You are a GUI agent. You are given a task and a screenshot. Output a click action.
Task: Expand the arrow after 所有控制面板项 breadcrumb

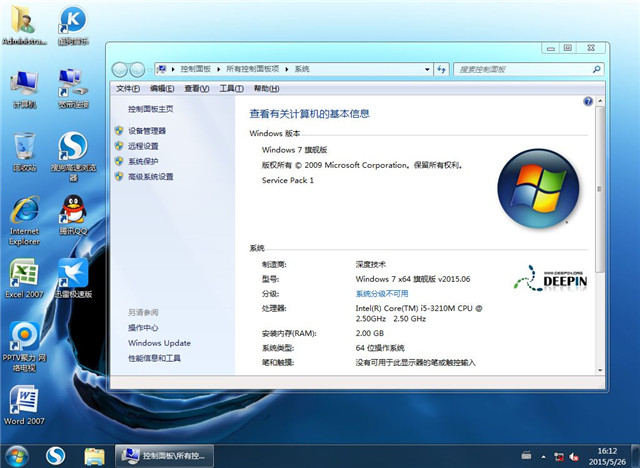(x=287, y=69)
